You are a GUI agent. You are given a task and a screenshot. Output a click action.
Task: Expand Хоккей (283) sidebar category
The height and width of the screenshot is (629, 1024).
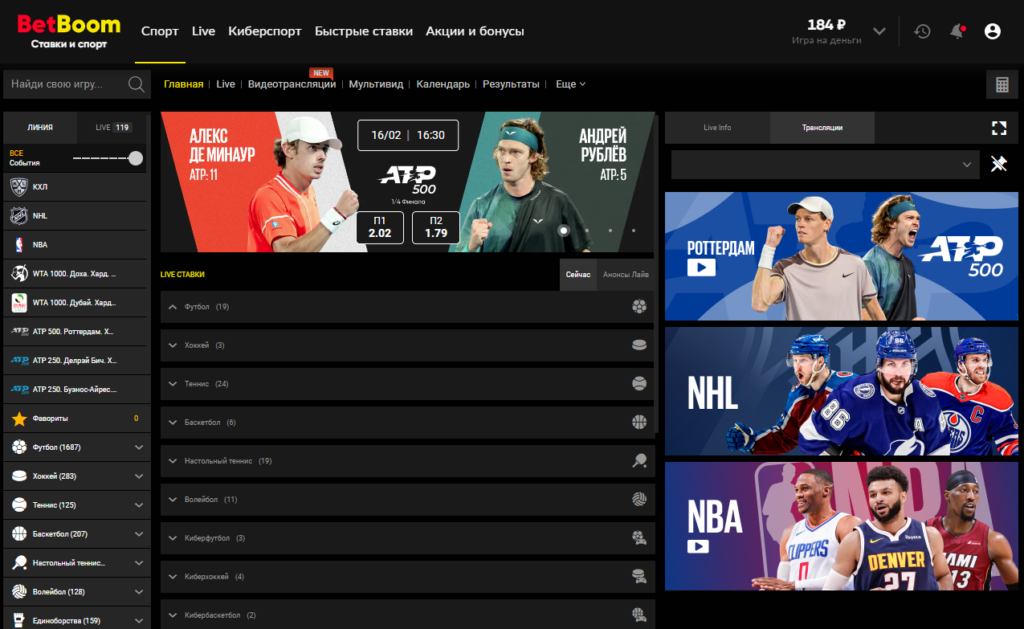tap(138, 476)
